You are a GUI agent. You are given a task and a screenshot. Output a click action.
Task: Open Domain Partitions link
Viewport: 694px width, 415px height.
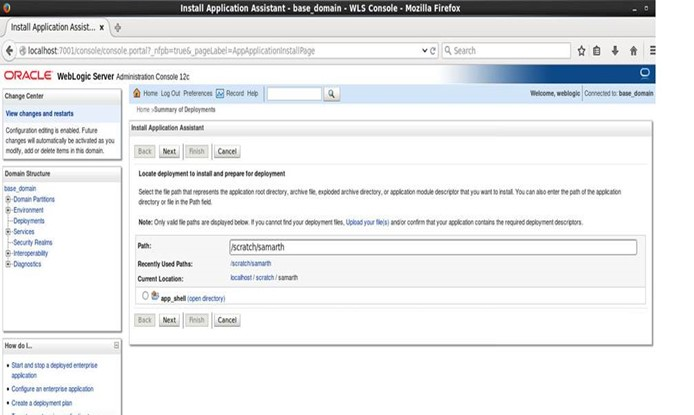(x=34, y=200)
